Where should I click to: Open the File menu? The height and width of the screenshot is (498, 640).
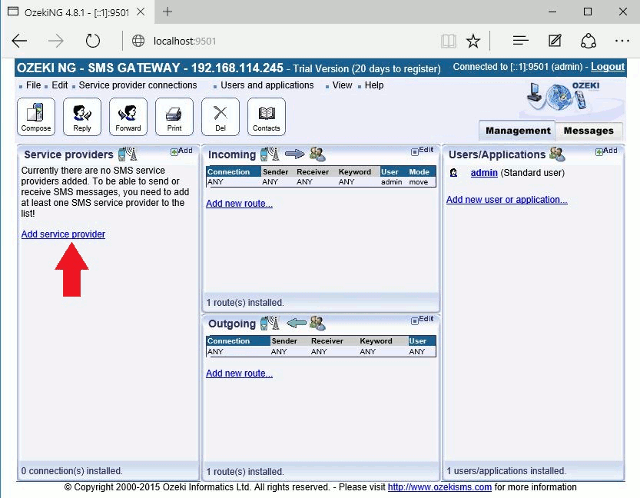33,86
